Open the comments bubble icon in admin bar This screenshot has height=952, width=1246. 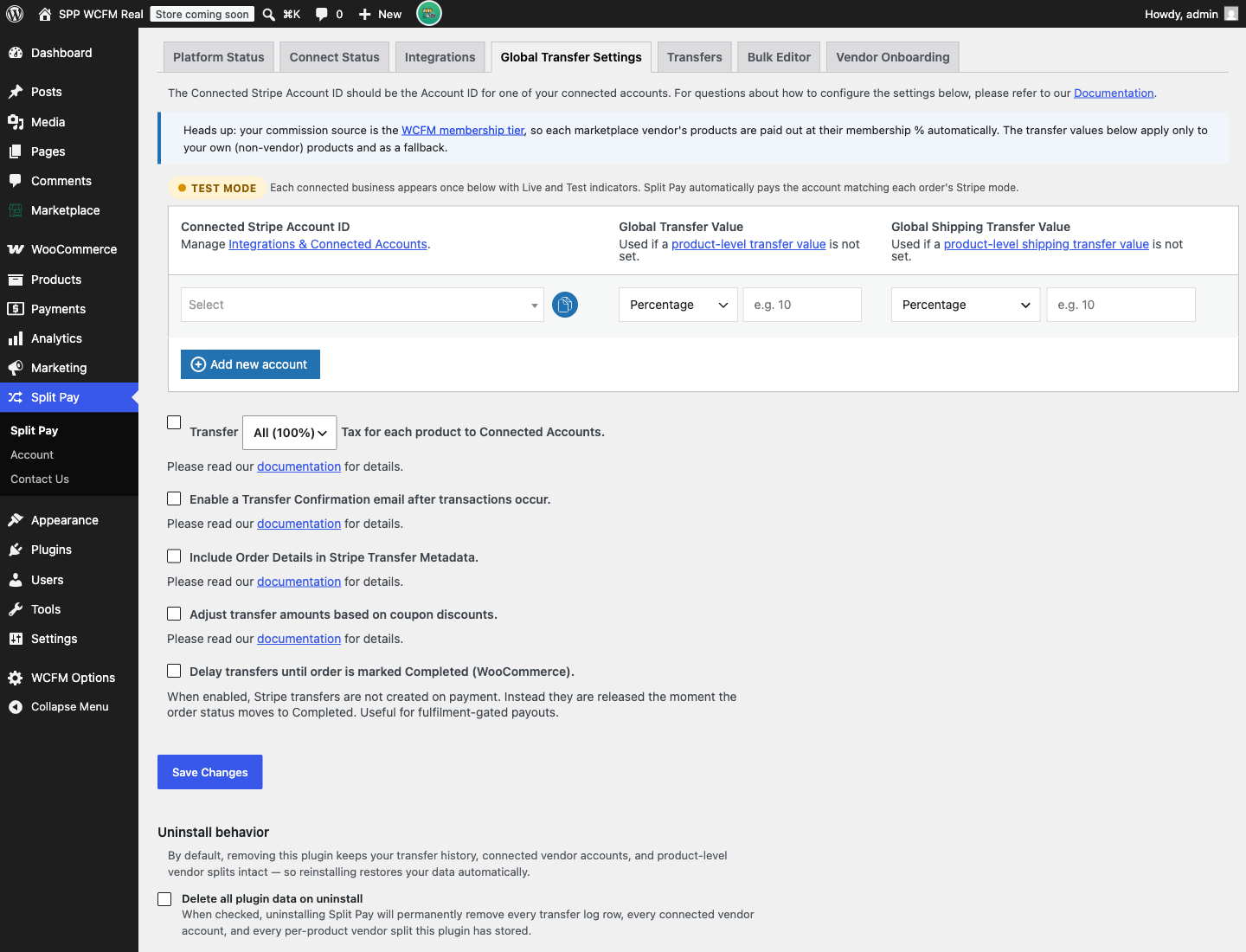(322, 14)
